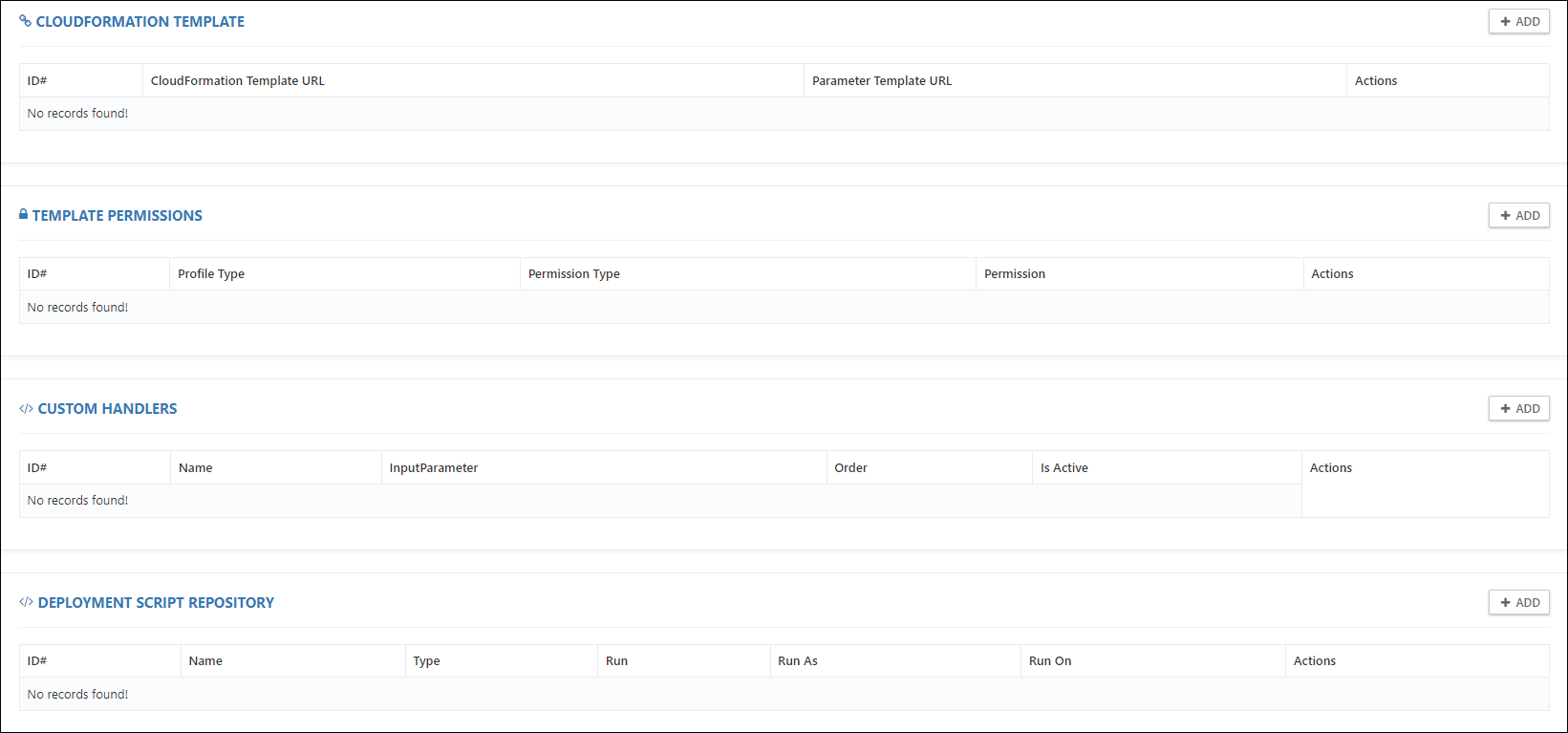1568x733 pixels.
Task: Click ADD in Custom Handlers section
Action: click(x=1518, y=408)
